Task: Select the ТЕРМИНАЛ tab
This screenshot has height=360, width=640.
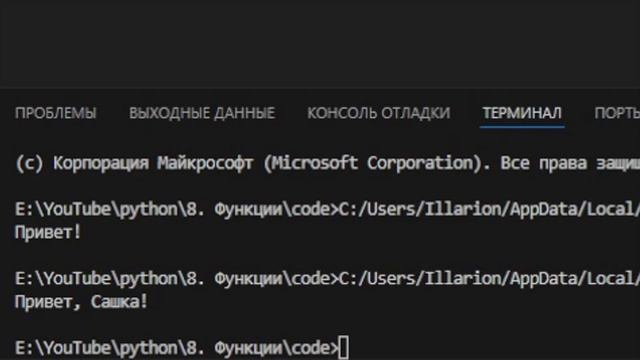Action: 522,113
